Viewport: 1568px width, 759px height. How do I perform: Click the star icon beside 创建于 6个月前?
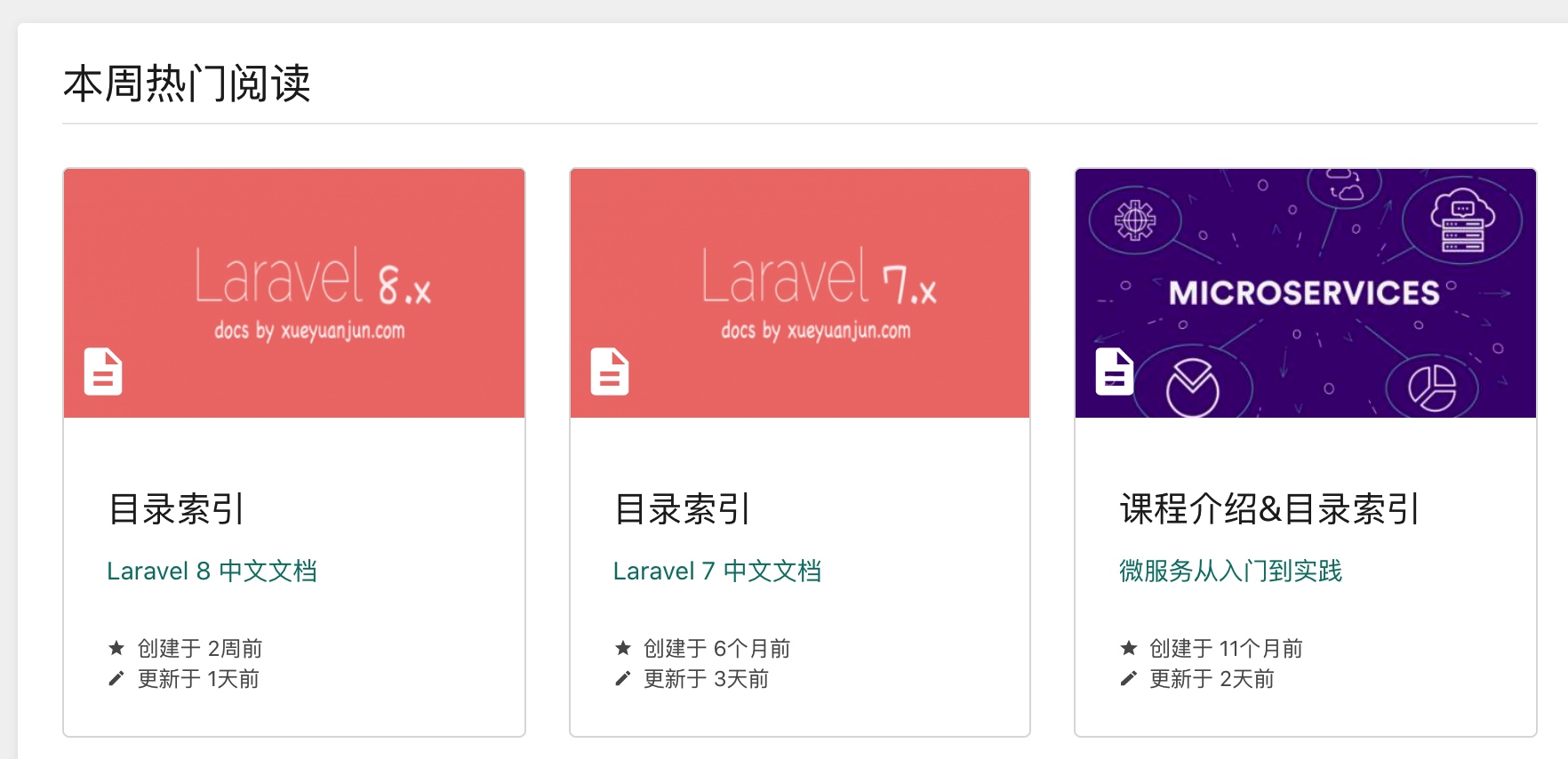(x=623, y=648)
